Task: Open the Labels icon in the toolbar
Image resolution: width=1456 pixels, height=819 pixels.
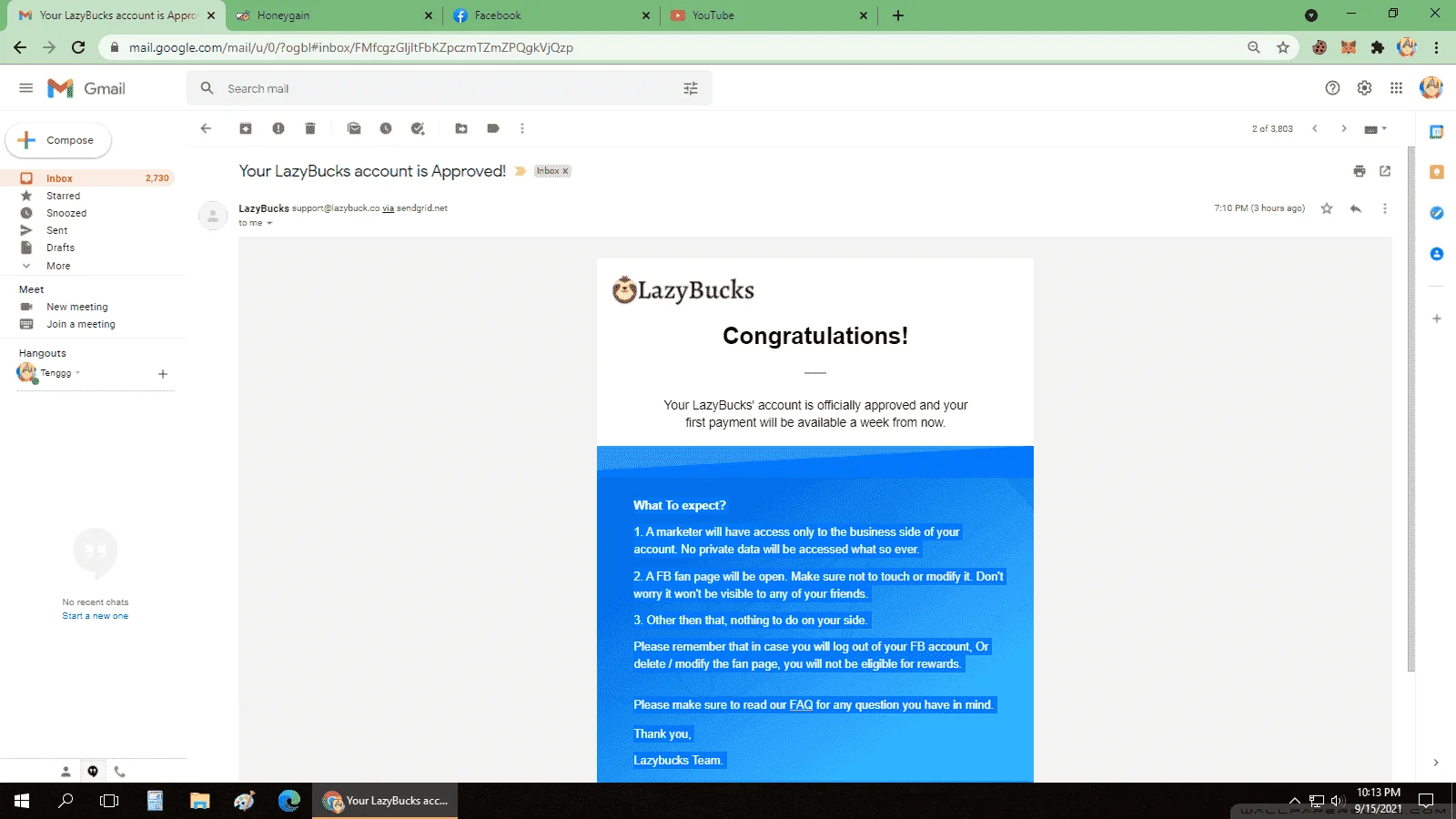Action: 493,128
